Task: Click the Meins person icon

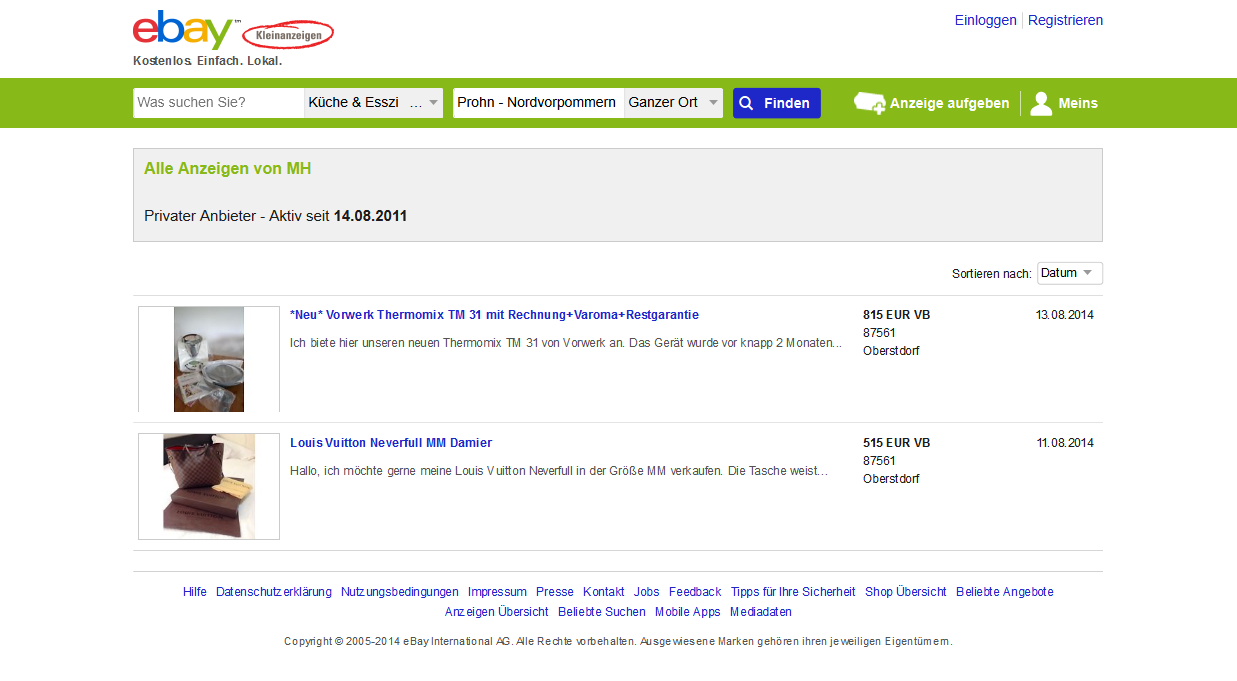Action: pyautogui.click(x=1041, y=103)
